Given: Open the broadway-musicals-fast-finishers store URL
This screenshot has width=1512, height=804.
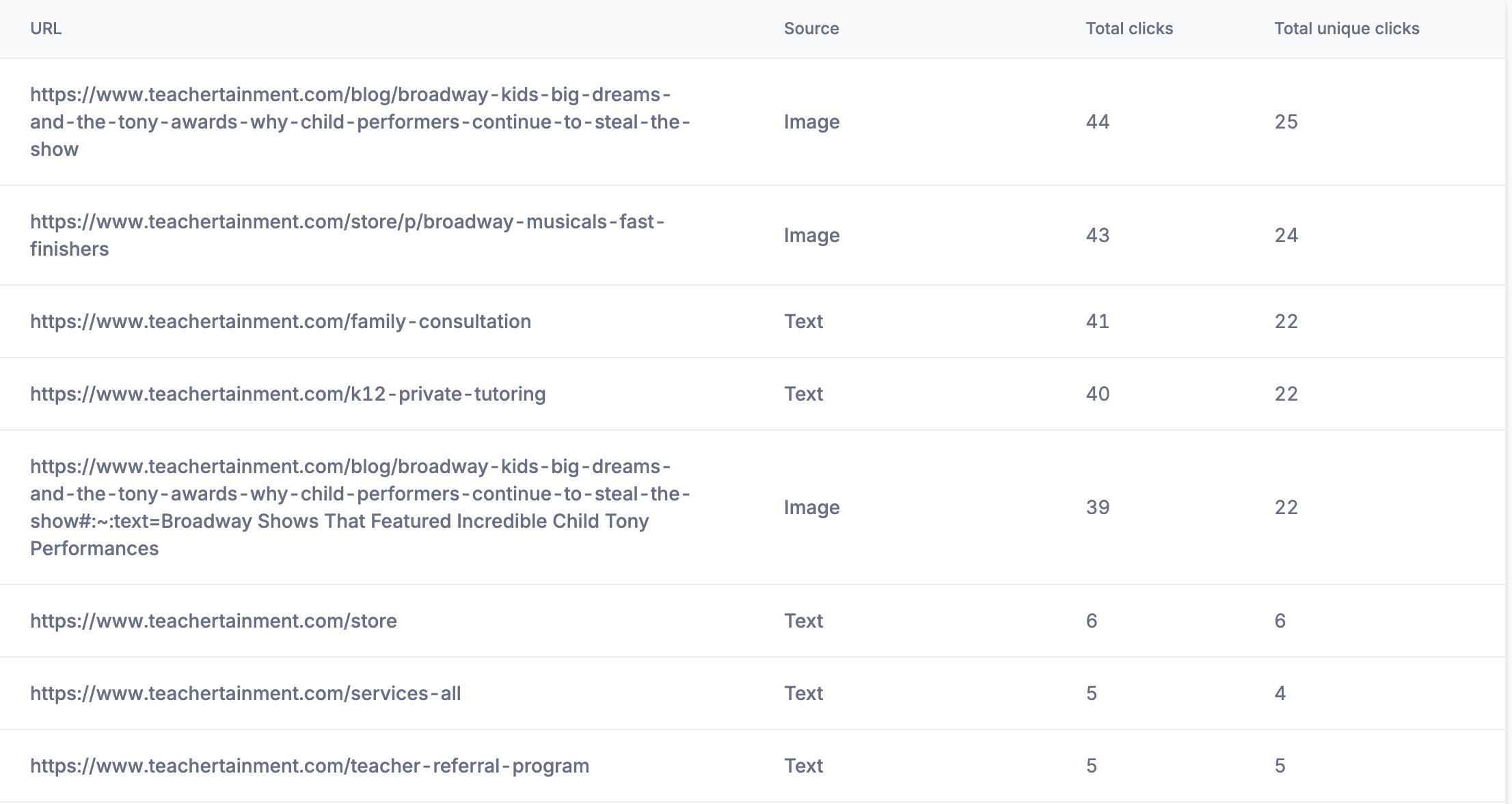Looking at the screenshot, I should 347,235.
